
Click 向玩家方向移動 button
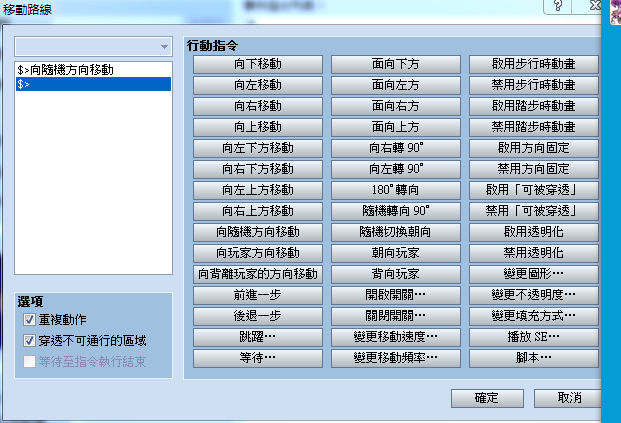click(258, 253)
